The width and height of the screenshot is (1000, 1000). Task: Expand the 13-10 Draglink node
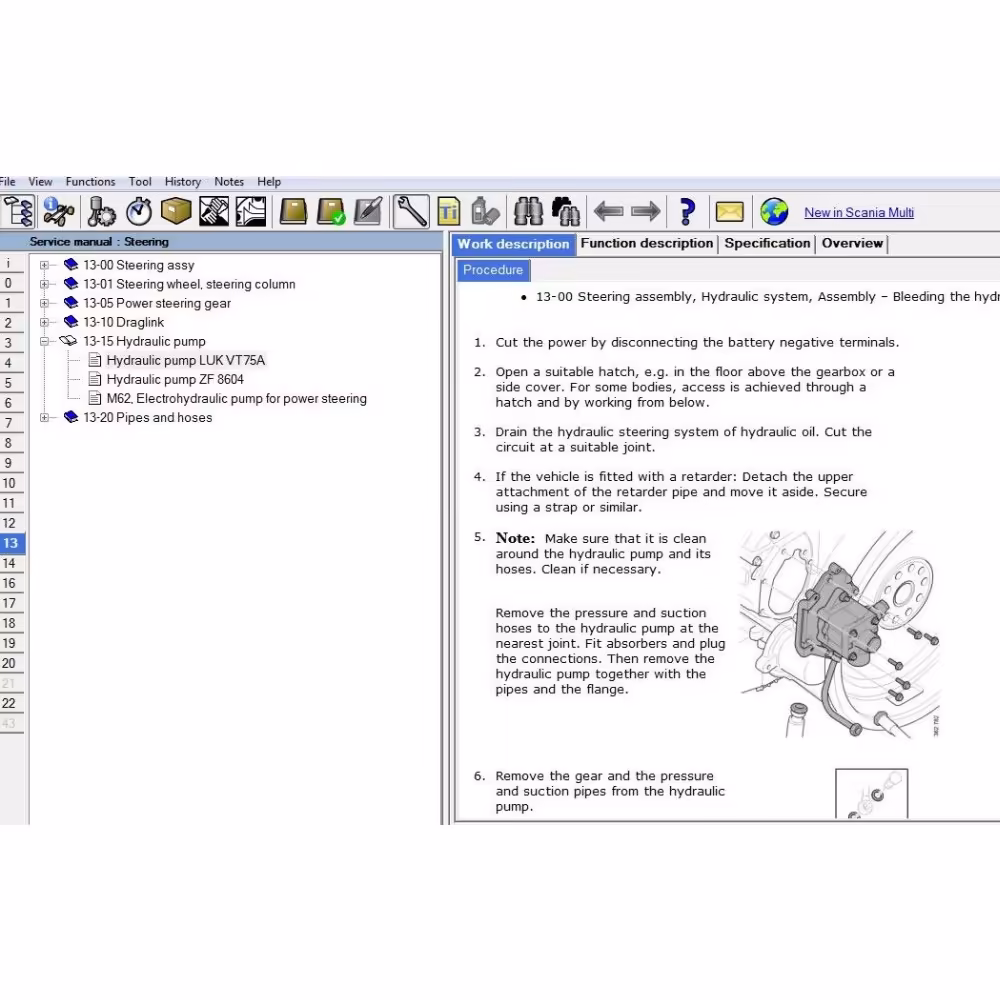pyautogui.click(x=44, y=323)
